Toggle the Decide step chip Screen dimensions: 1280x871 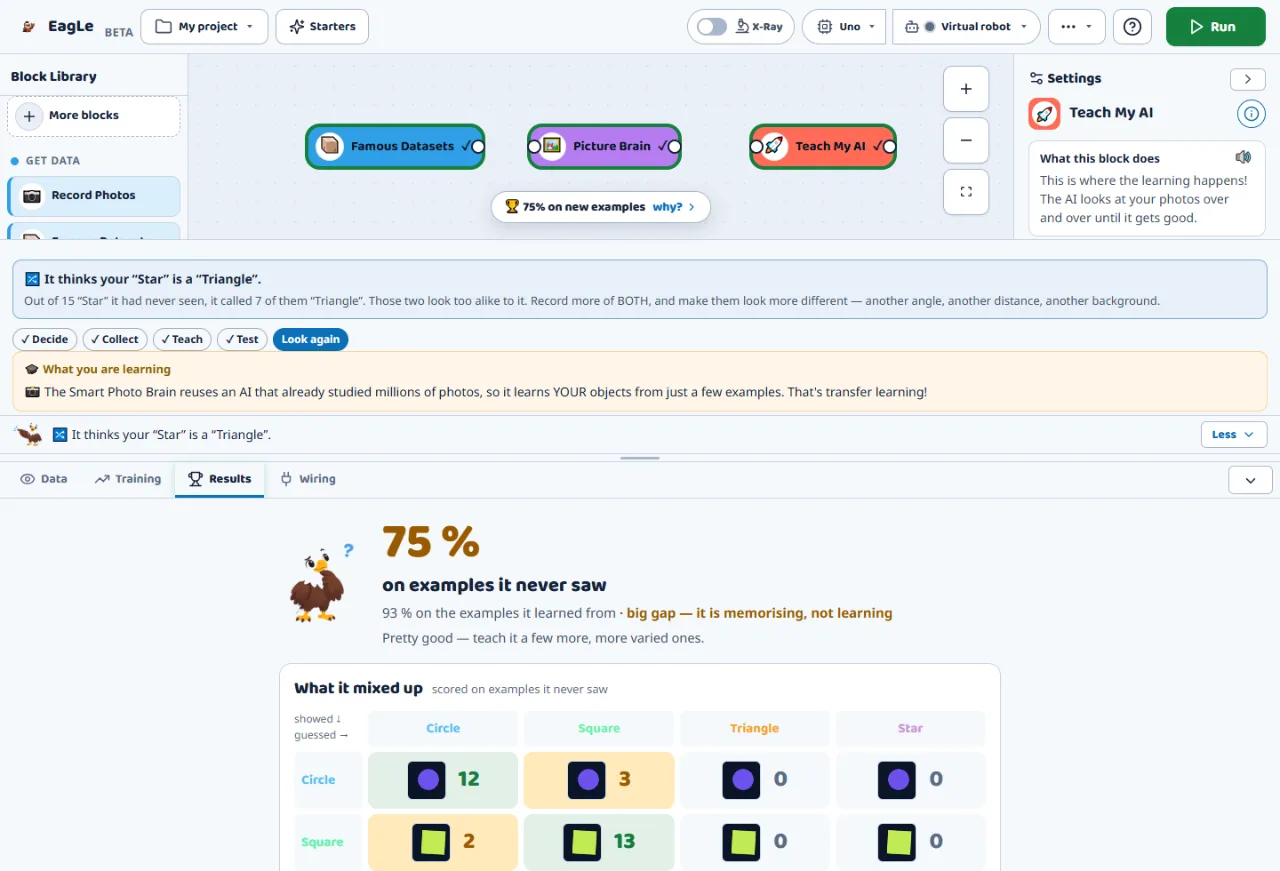coord(45,340)
